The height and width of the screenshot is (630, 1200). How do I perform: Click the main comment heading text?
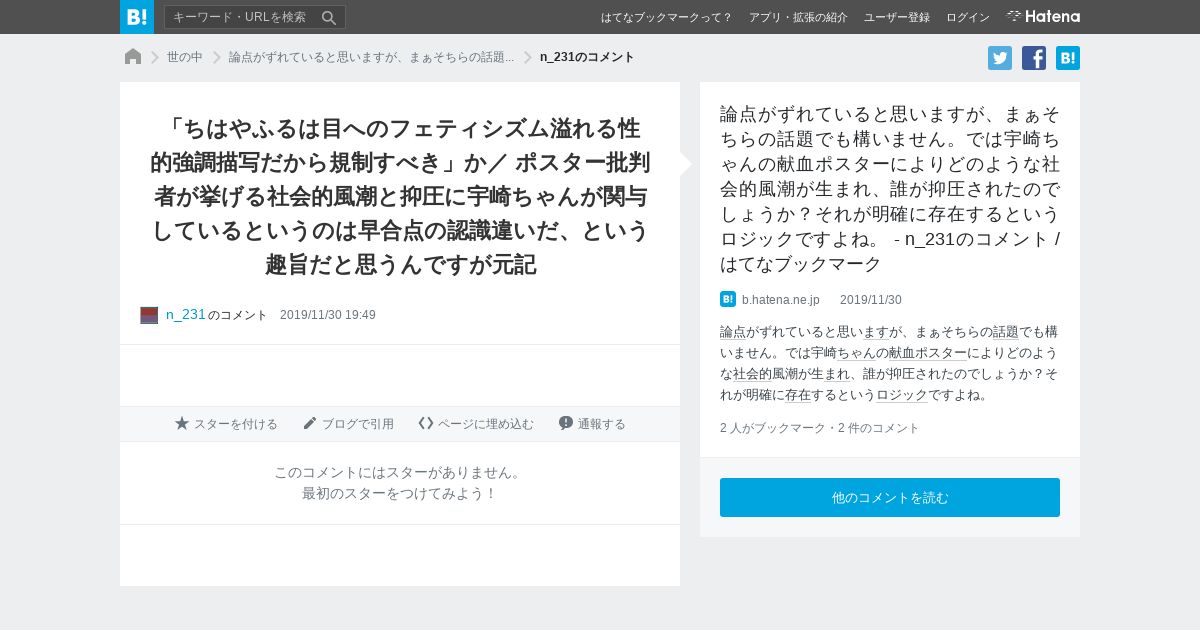[400, 196]
